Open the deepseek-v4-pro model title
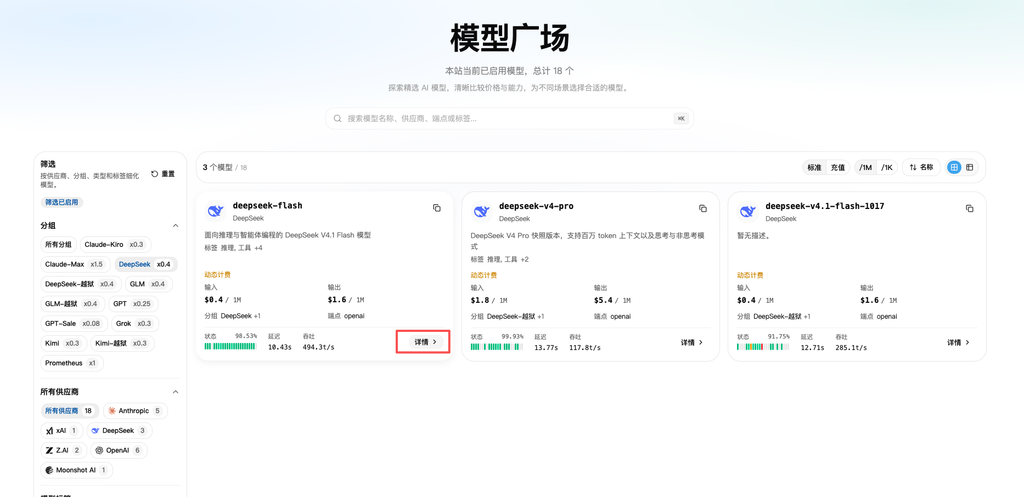The image size is (1024, 497). [x=536, y=206]
